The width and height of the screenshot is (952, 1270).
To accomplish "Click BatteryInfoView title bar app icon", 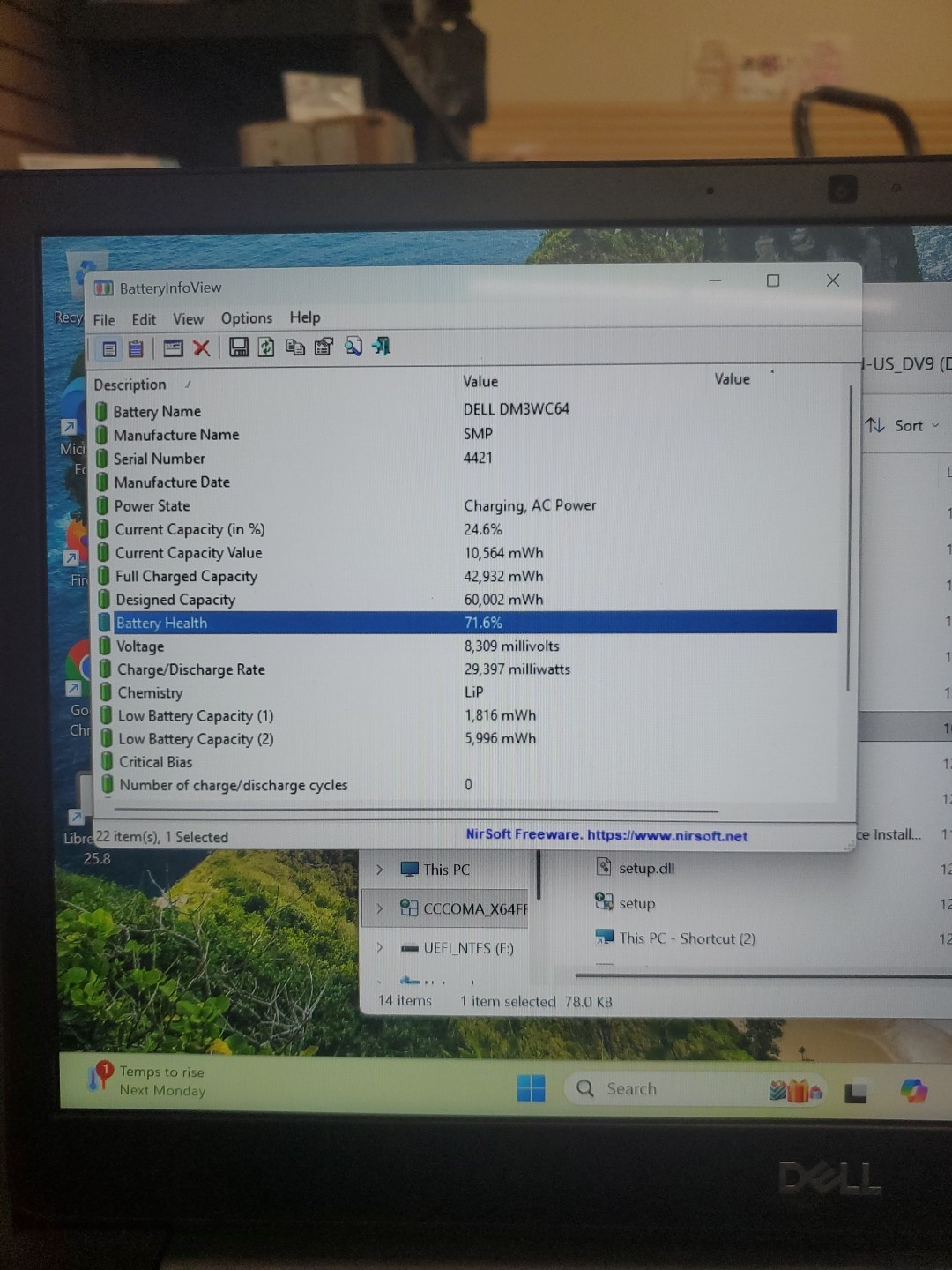I will (104, 288).
